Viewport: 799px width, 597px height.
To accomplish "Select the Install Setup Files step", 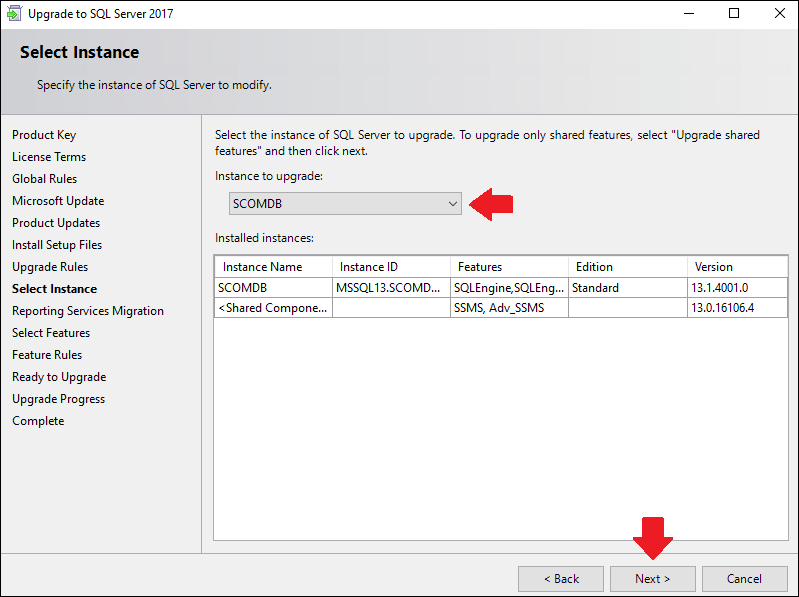I will (x=57, y=245).
